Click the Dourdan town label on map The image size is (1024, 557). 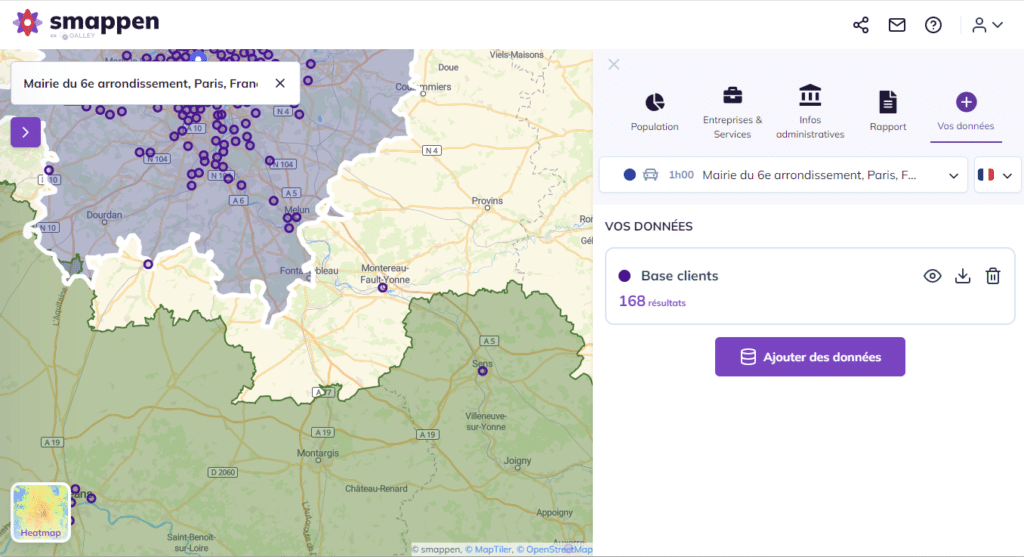[104, 215]
